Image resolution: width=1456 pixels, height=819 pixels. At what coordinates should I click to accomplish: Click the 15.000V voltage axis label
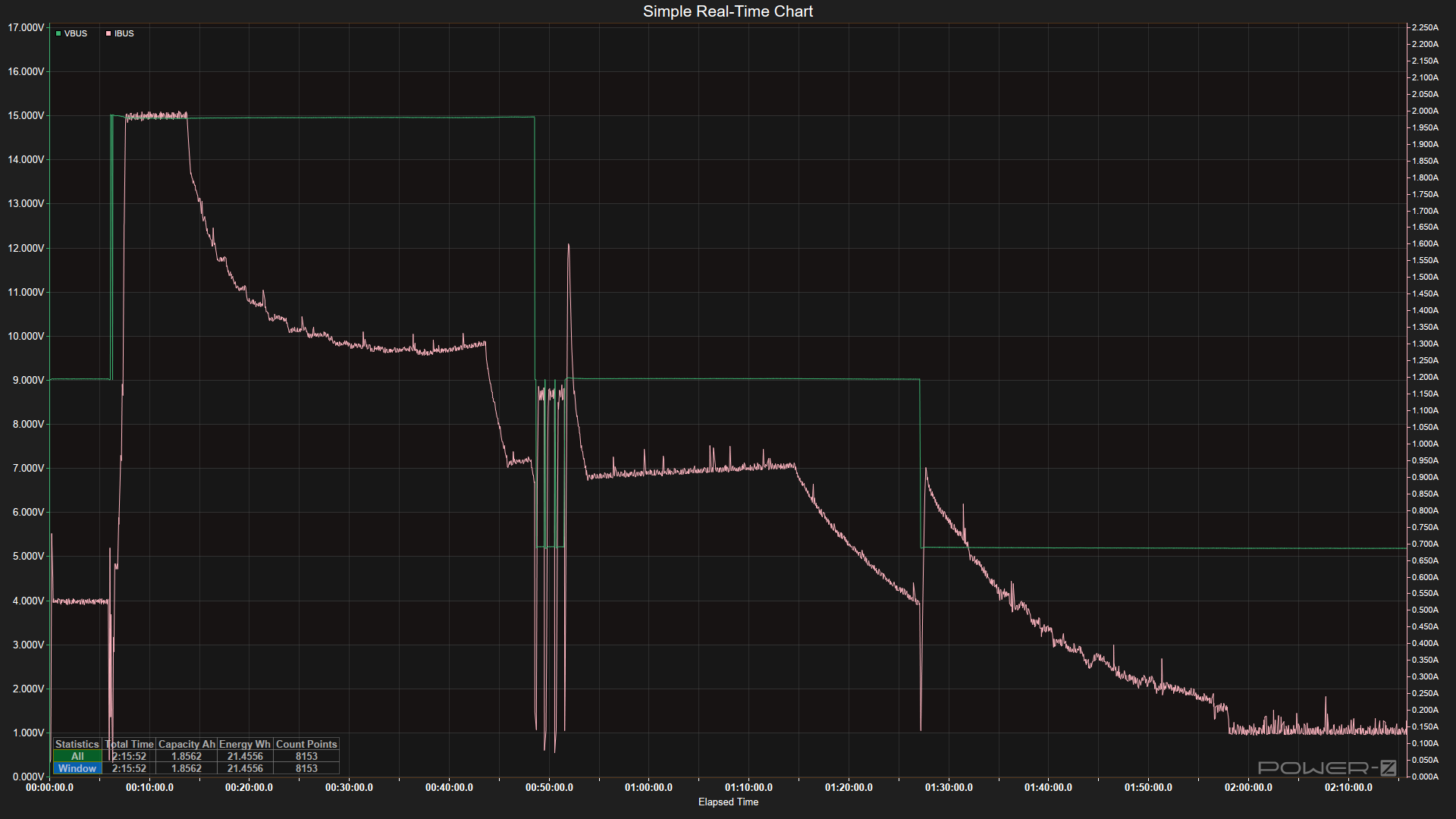pyautogui.click(x=26, y=115)
